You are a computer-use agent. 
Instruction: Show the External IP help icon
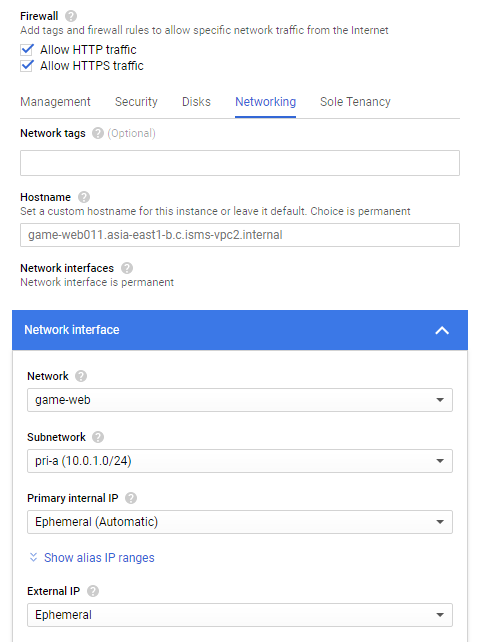[x=93, y=591]
